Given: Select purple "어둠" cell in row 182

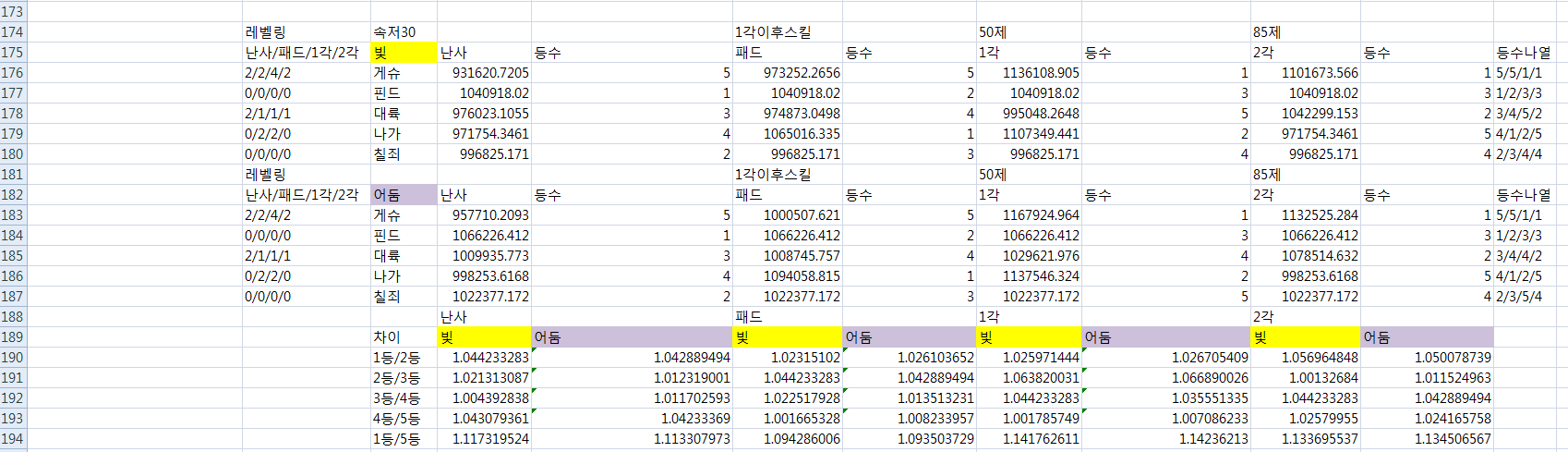Looking at the screenshot, I should tap(404, 195).
